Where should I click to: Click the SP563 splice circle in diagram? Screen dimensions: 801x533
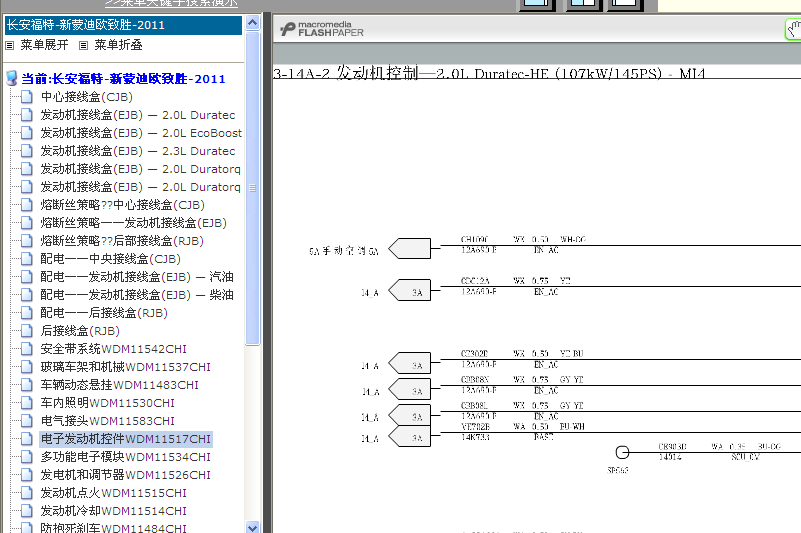pyautogui.click(x=622, y=452)
